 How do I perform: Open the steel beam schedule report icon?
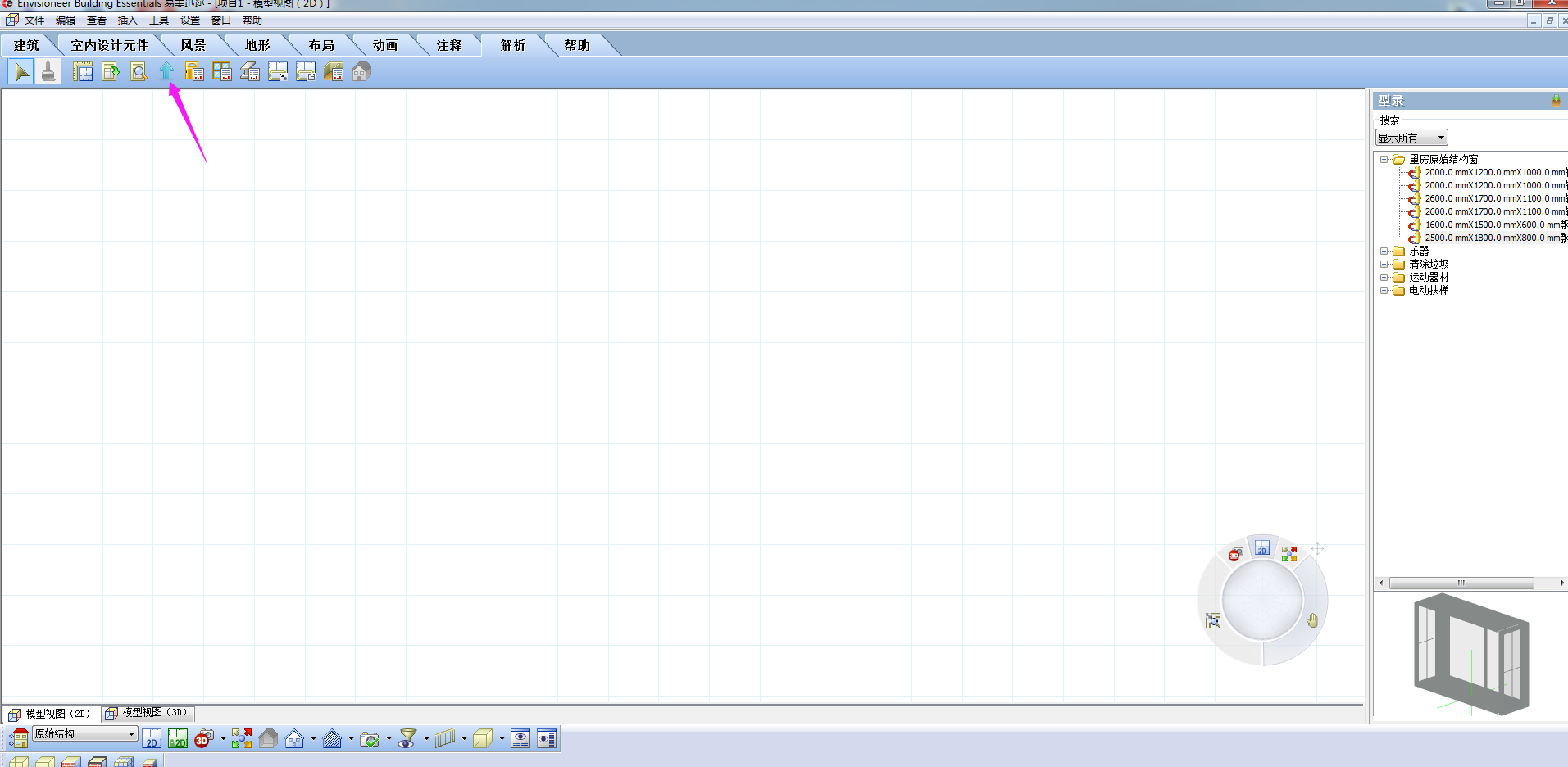[x=250, y=72]
